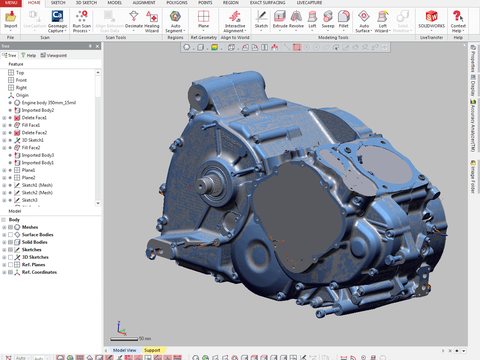Viewport: 480px width, 360px height.
Task: Open the Viewpoint tab in Tree panel
Action: point(54,55)
